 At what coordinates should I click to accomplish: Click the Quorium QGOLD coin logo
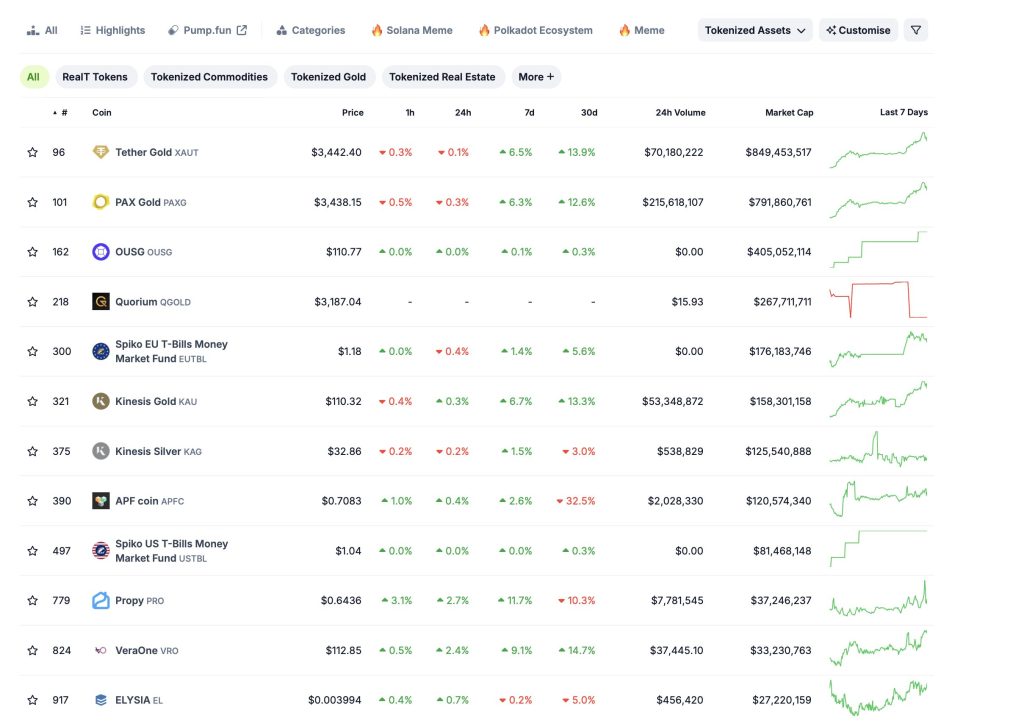(x=101, y=302)
